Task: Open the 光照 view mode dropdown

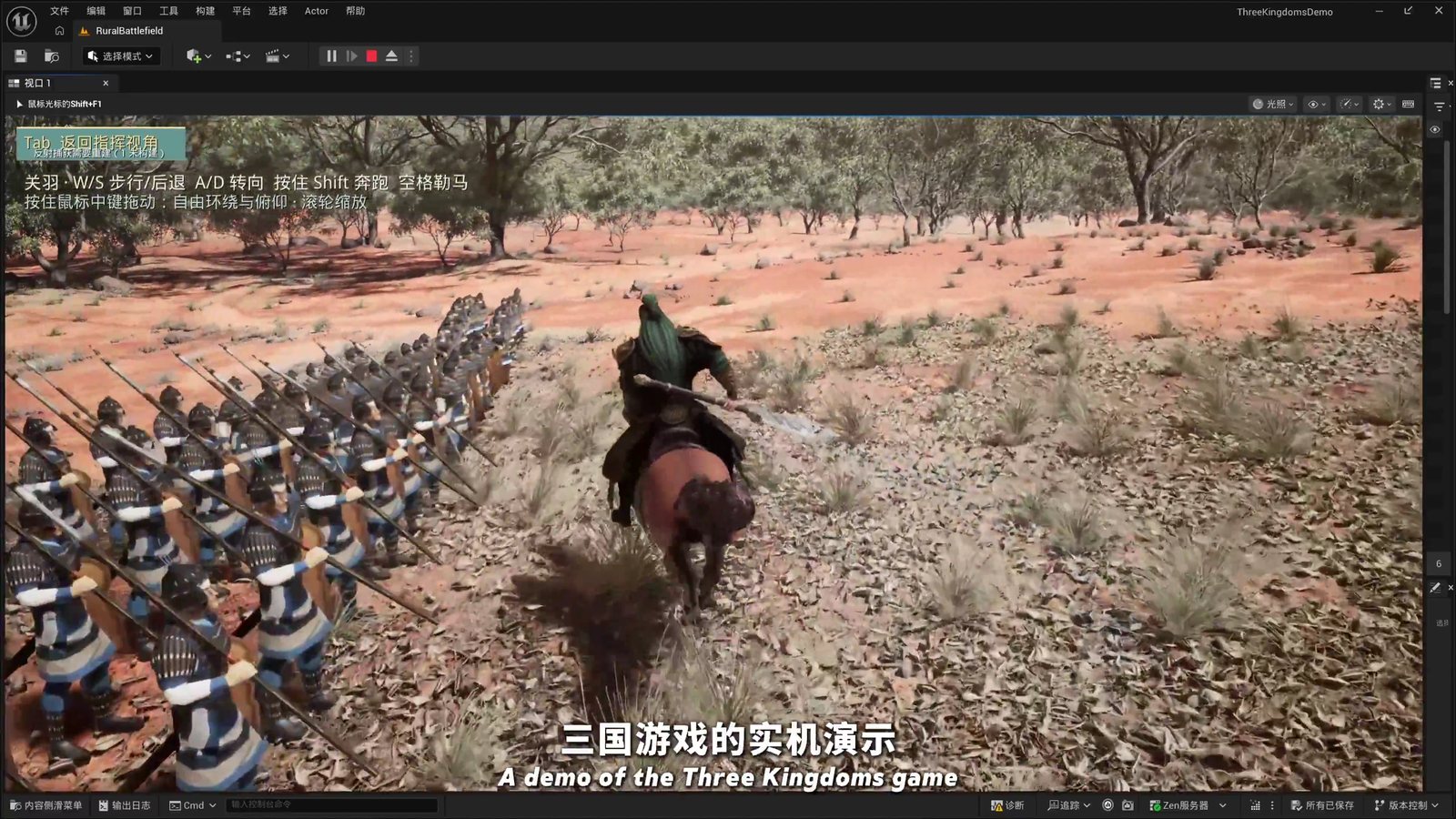Action: coord(1273,104)
